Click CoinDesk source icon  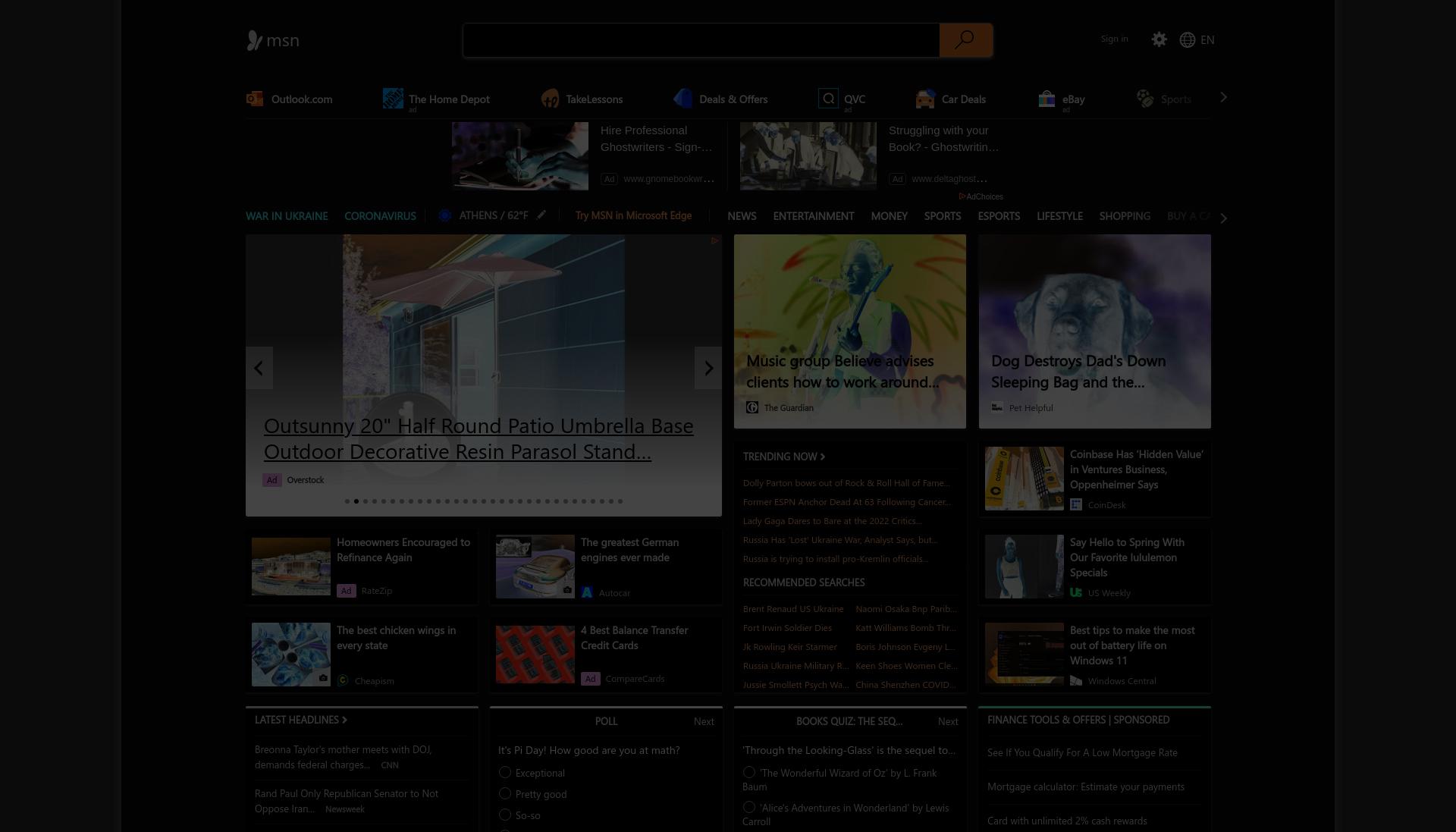point(1076,504)
